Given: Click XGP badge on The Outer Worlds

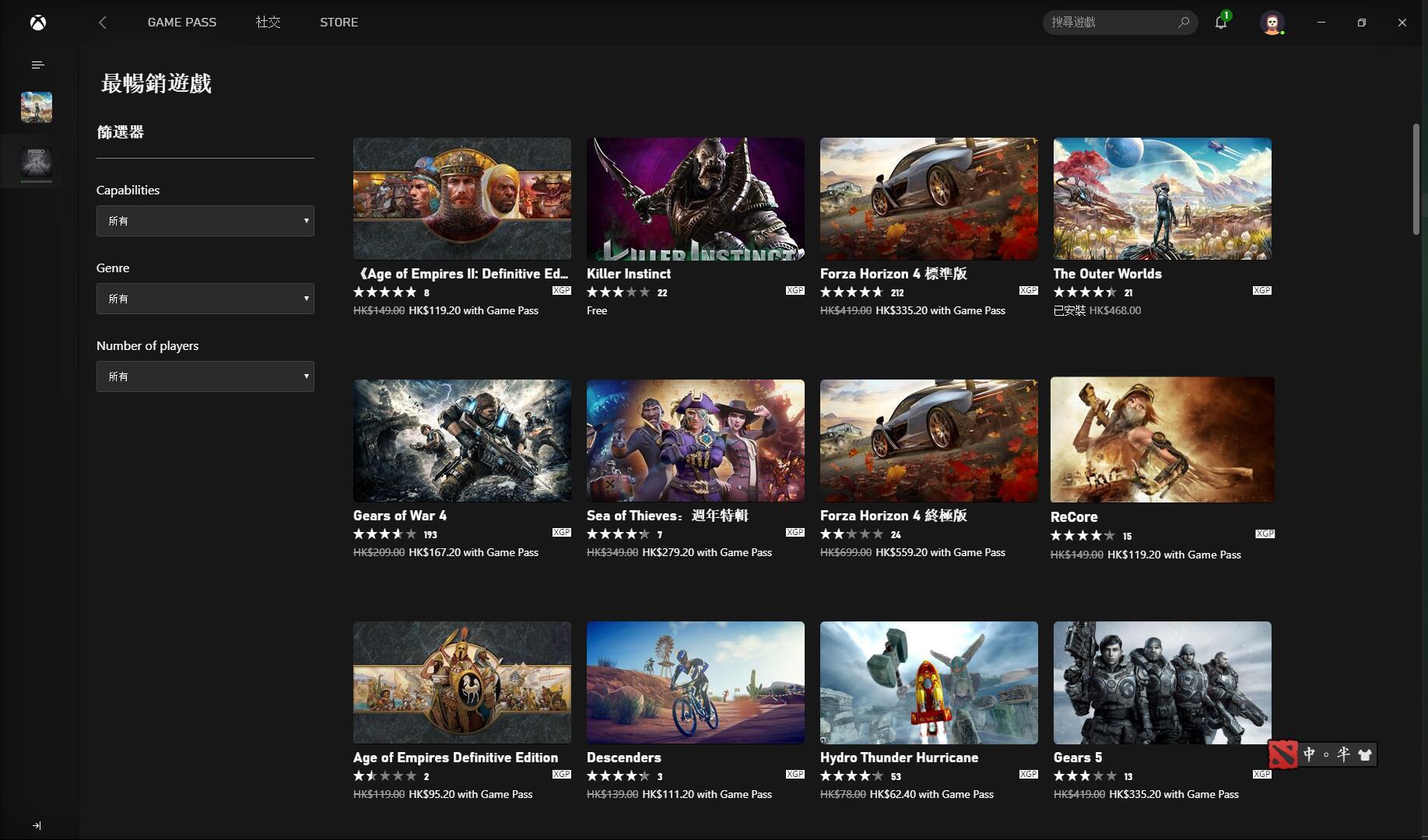Looking at the screenshot, I should click(x=1261, y=290).
